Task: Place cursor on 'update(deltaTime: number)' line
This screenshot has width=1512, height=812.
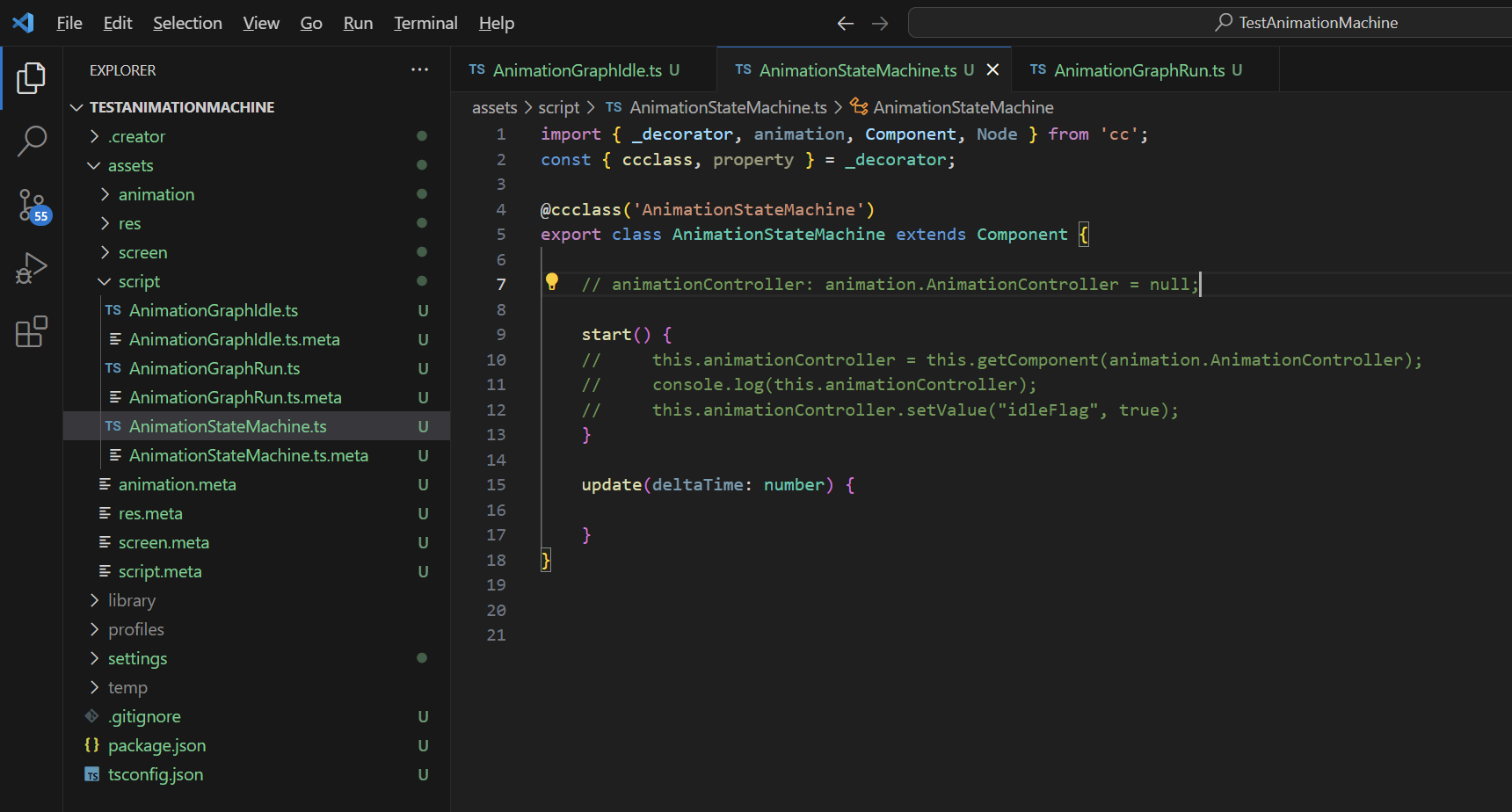Action: tap(718, 485)
